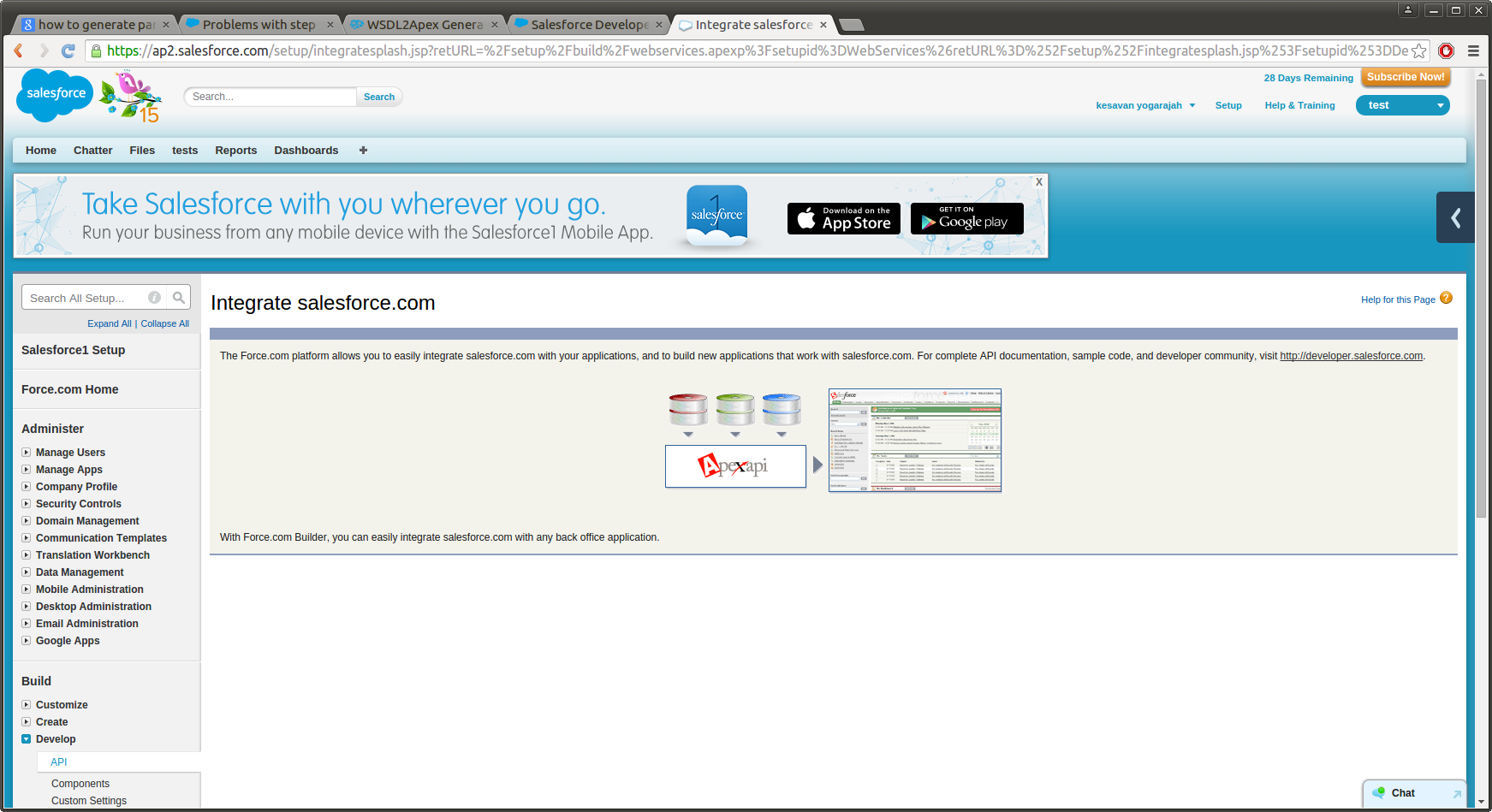Click the Help for this Page question icon
1492x812 pixels.
click(1446, 298)
